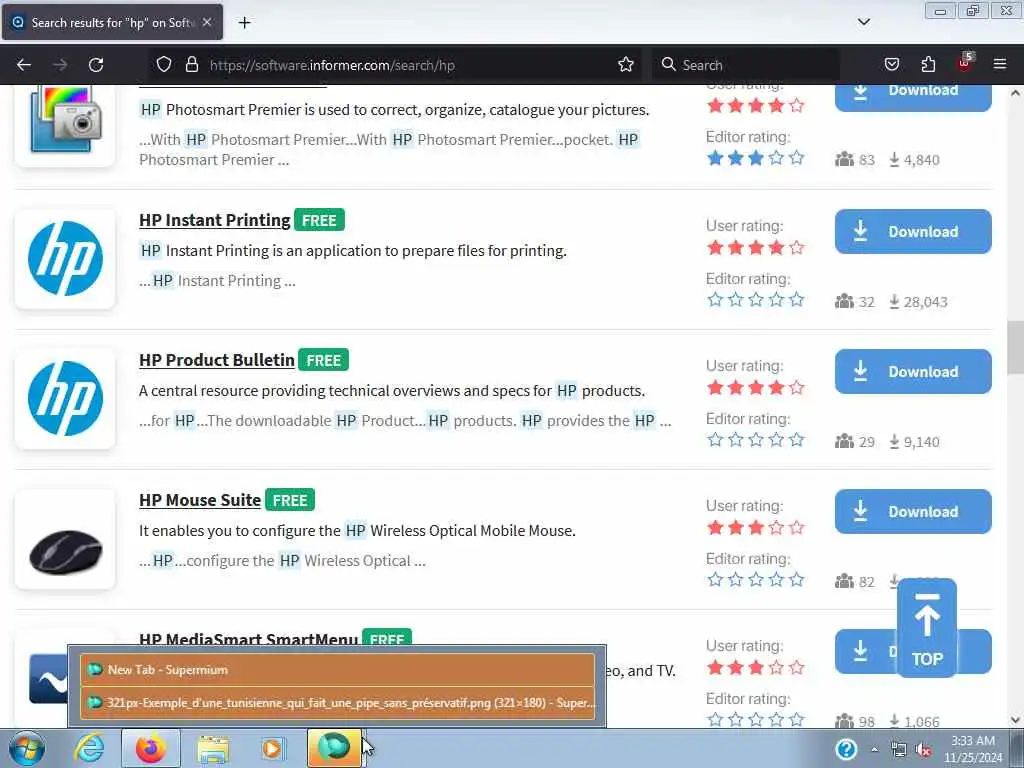Viewport: 1024px width, 768px height.
Task: Open a new tab with the plus button
Action: coord(244,23)
